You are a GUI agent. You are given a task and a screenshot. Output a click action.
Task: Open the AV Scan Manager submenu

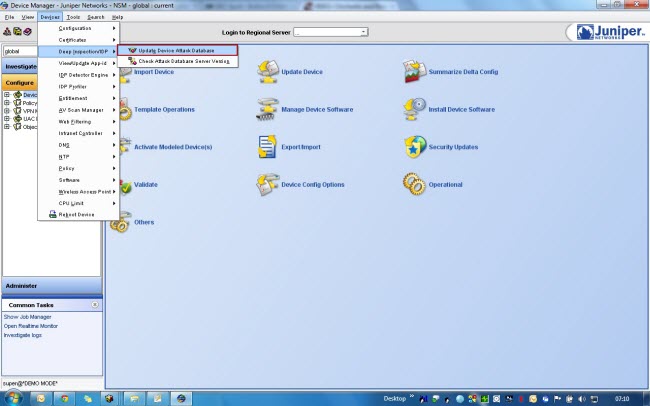pos(79,110)
